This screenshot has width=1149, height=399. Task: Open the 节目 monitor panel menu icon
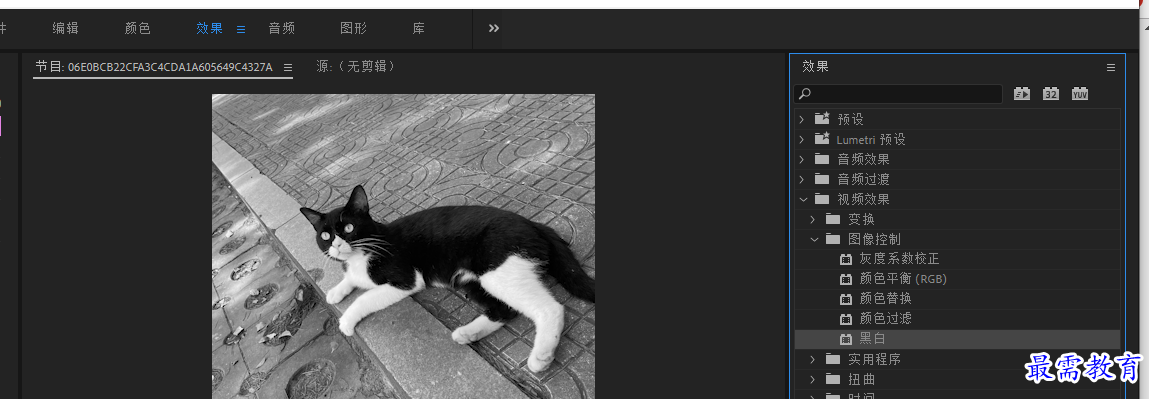coord(288,67)
